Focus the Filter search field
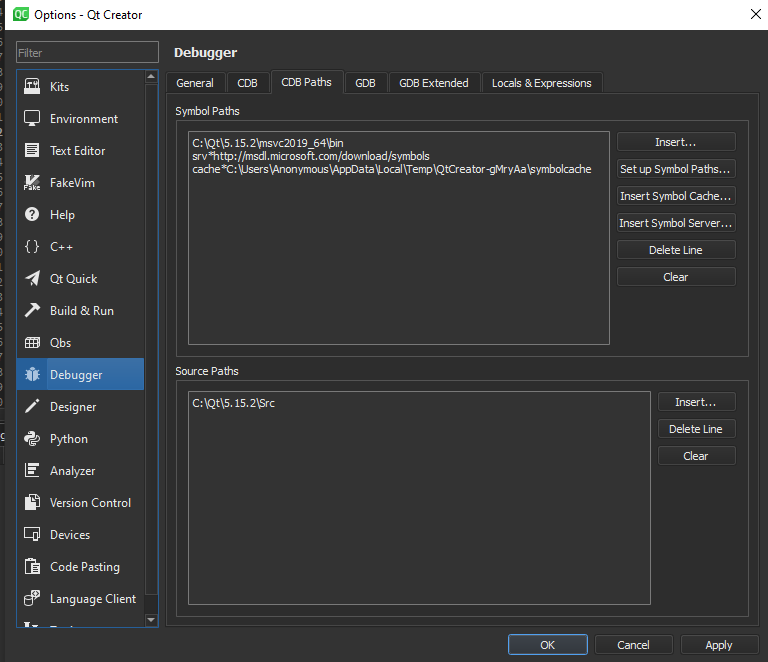This screenshot has height=662, width=768. click(x=88, y=52)
